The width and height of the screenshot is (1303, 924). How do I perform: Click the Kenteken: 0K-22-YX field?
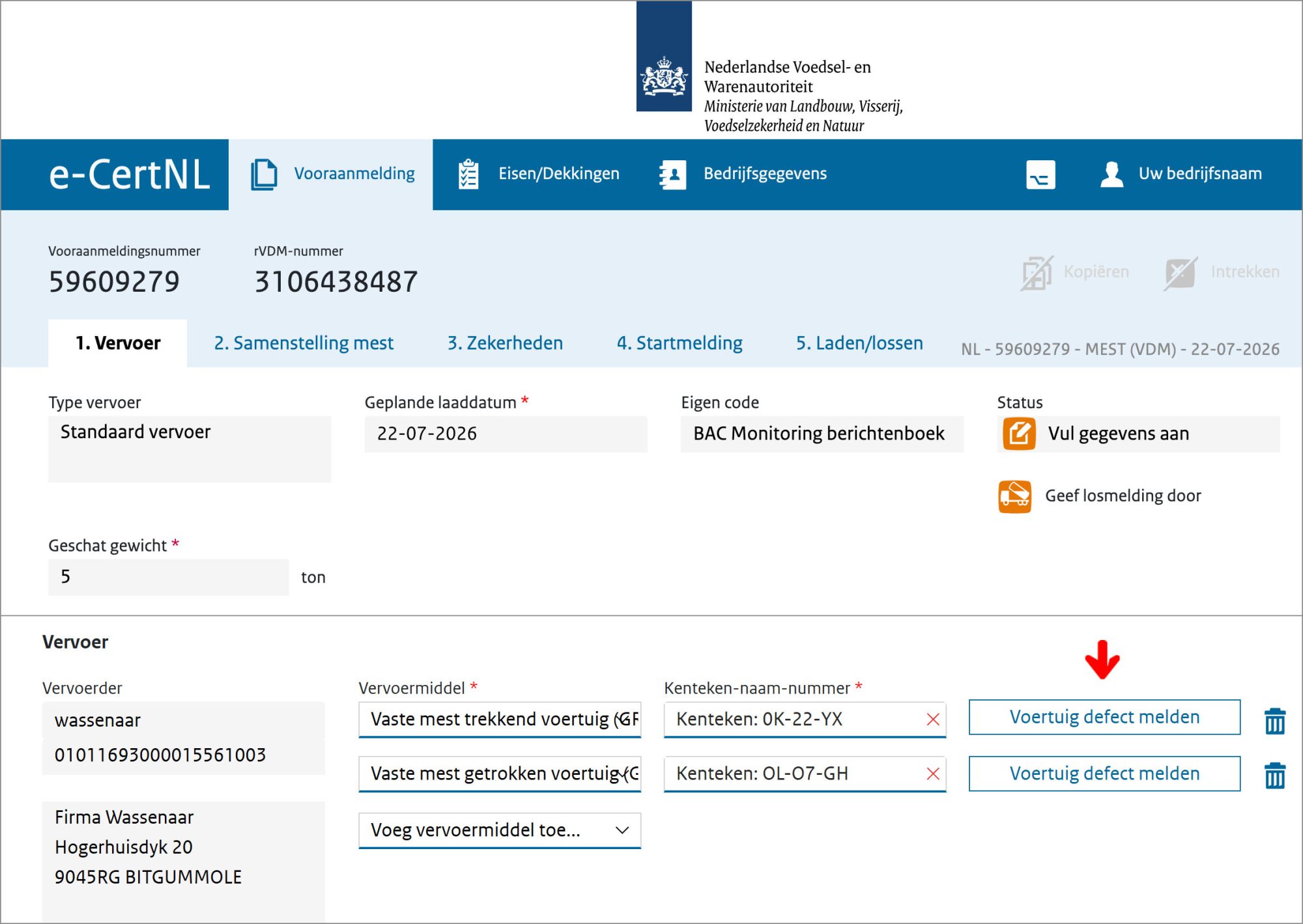(805, 720)
